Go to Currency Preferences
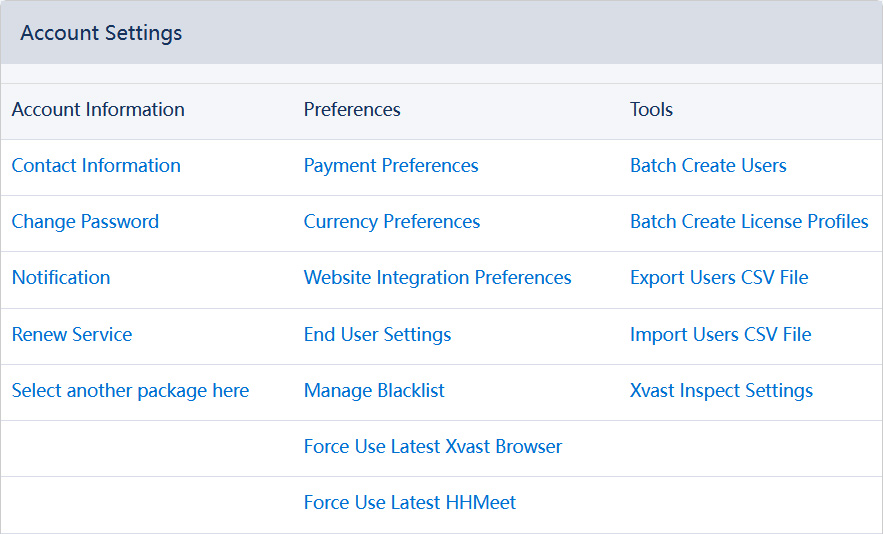Viewport: 883px width, 534px height. [x=392, y=222]
